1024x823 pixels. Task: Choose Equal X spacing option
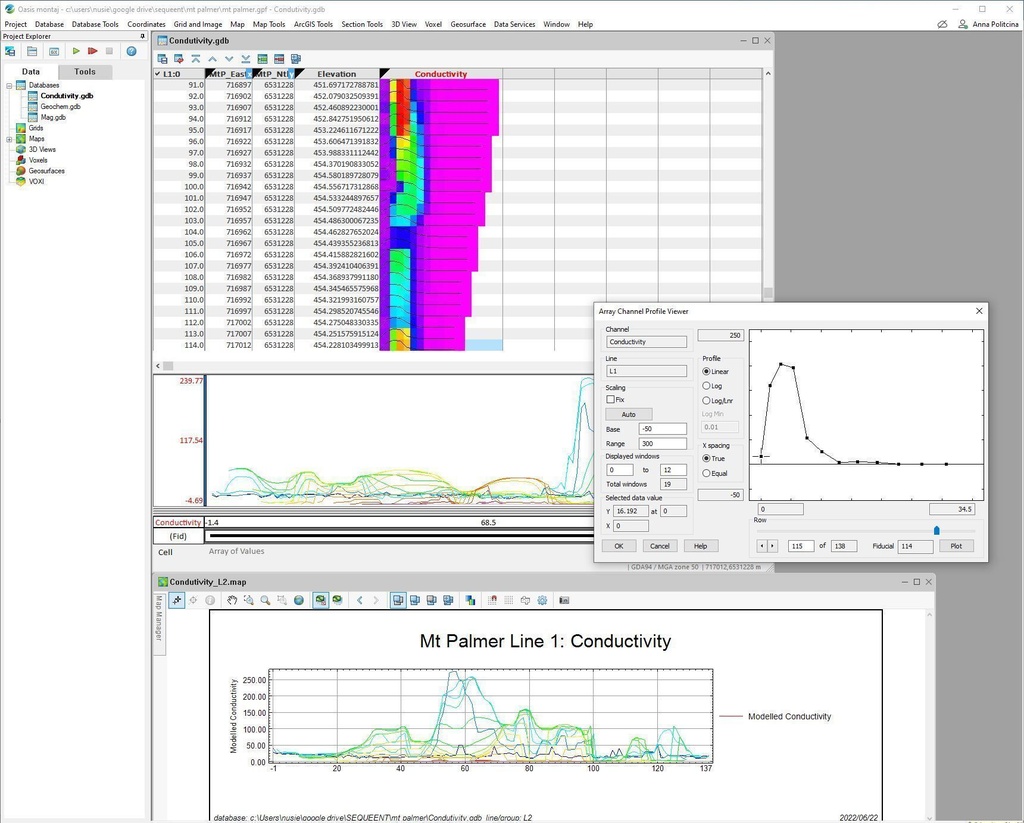click(707, 473)
